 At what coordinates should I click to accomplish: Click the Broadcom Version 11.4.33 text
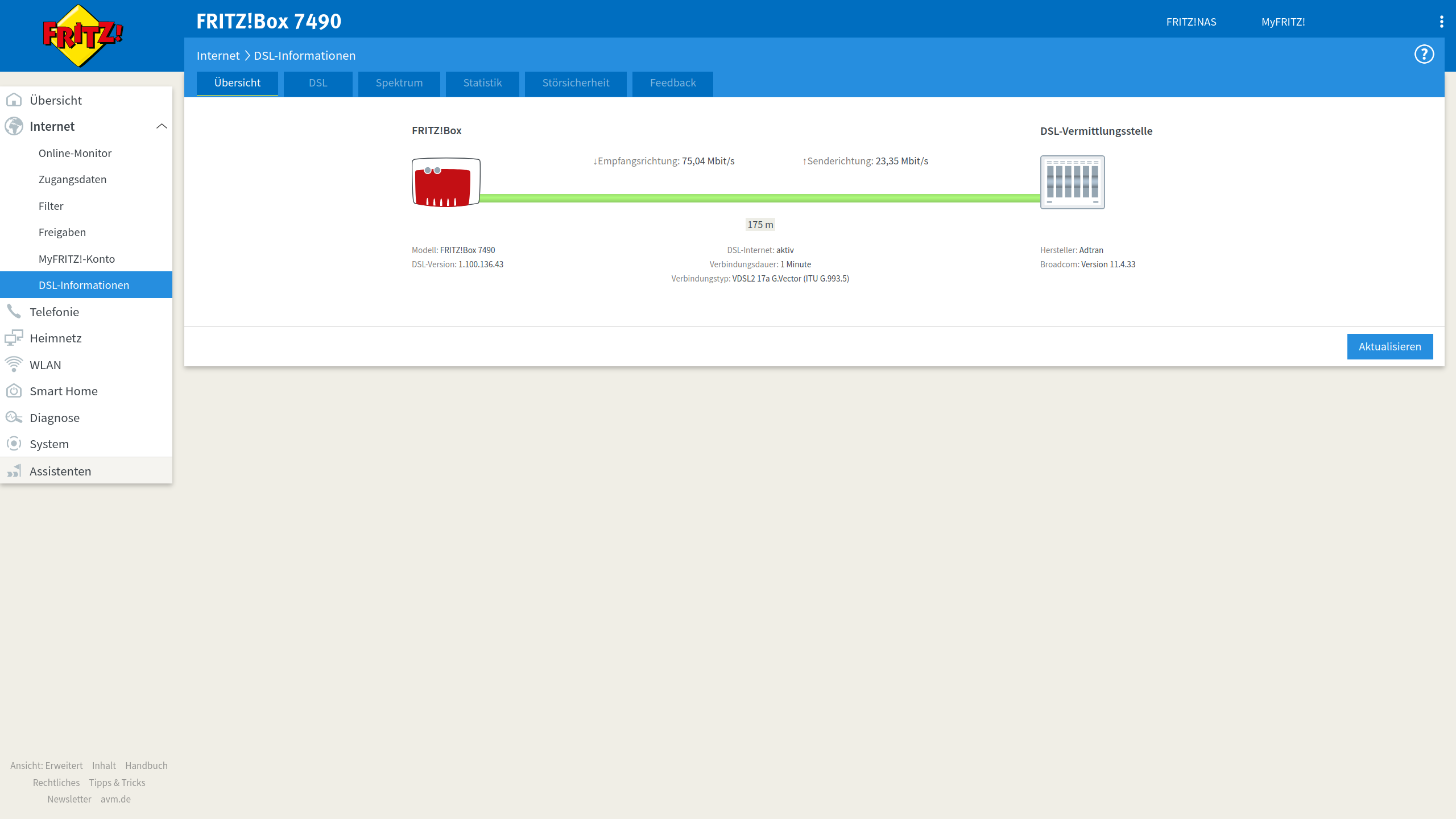point(1087,264)
